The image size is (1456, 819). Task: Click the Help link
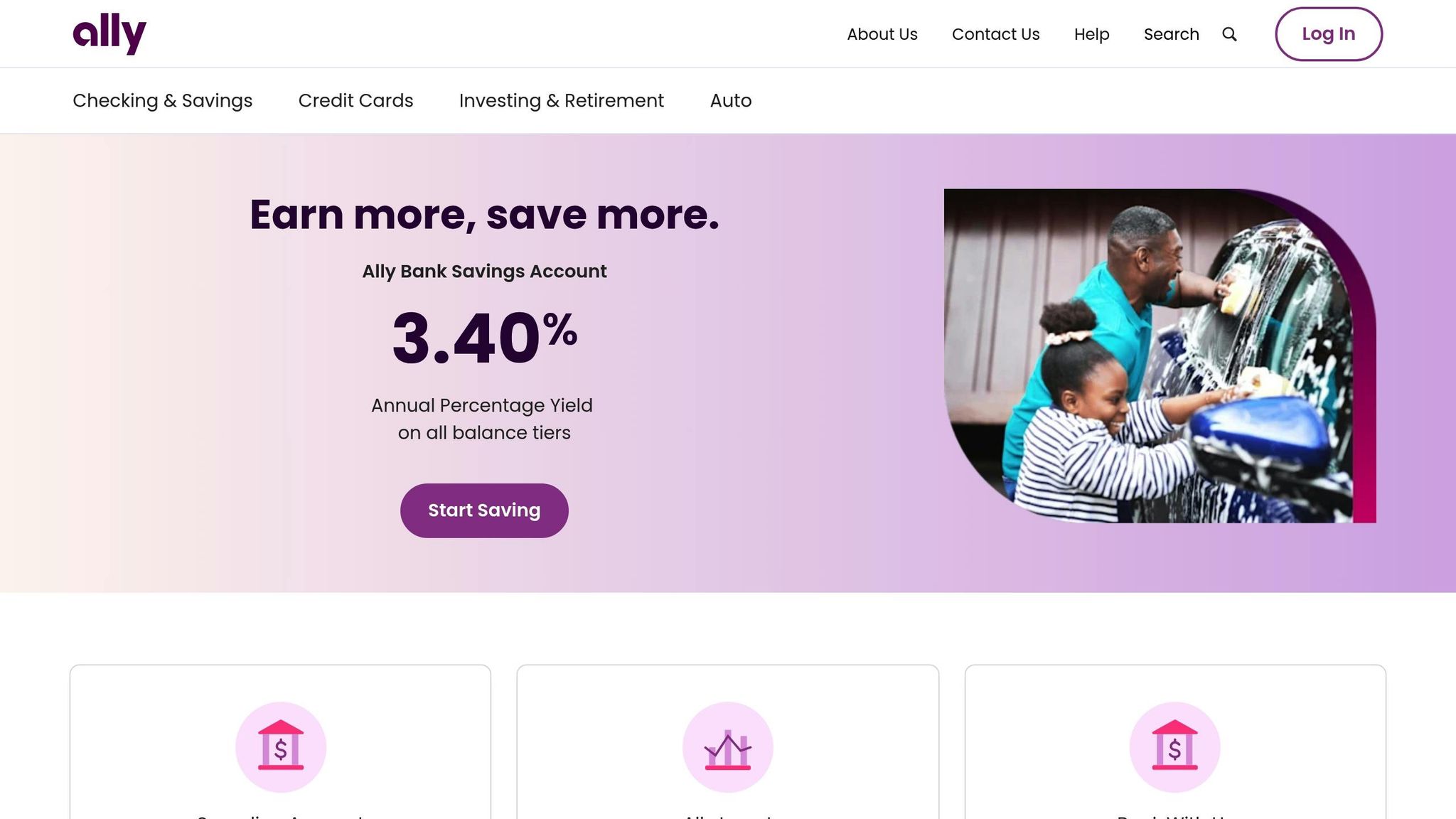click(1091, 34)
